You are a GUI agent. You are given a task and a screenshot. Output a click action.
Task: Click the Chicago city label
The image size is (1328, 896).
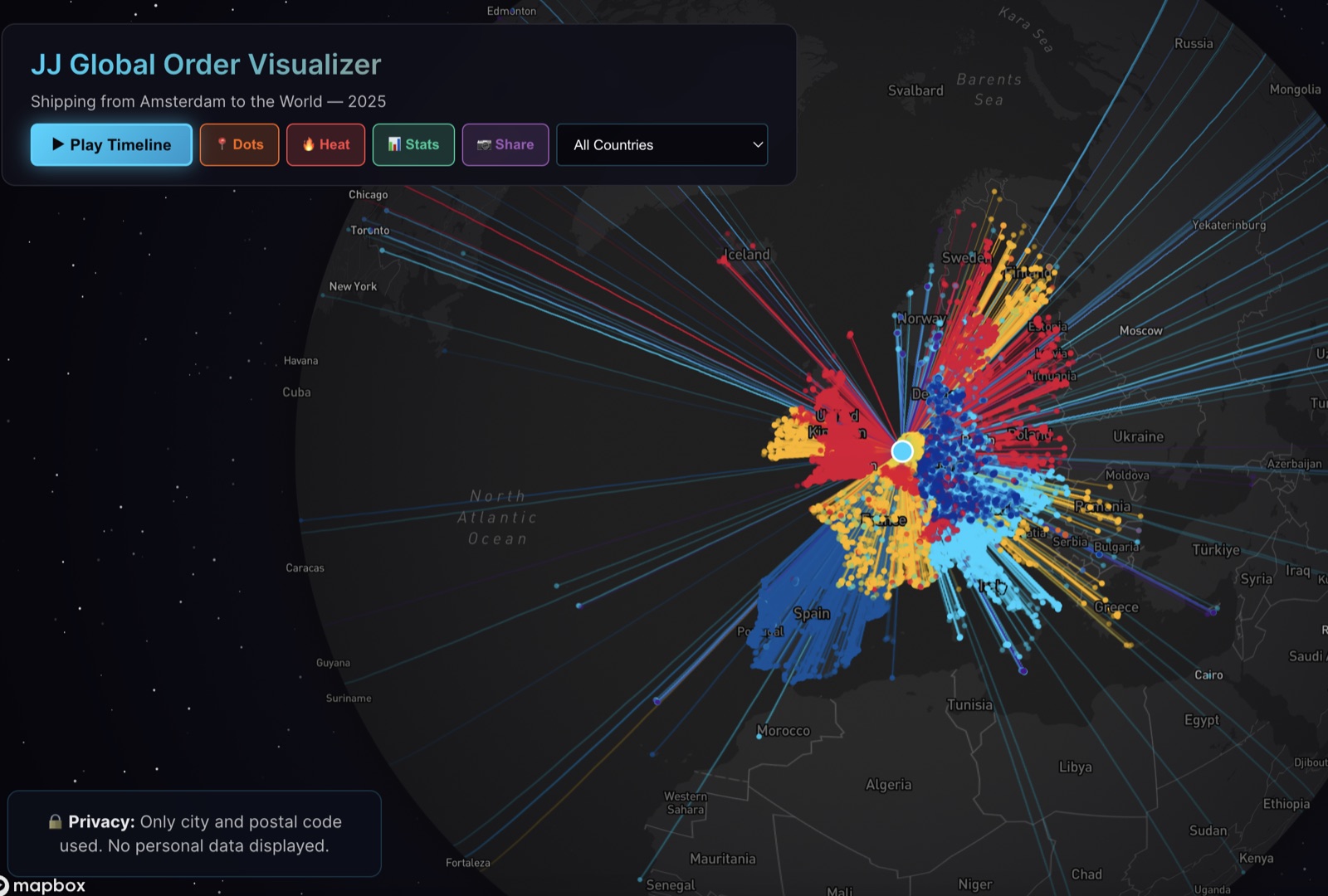pos(369,195)
